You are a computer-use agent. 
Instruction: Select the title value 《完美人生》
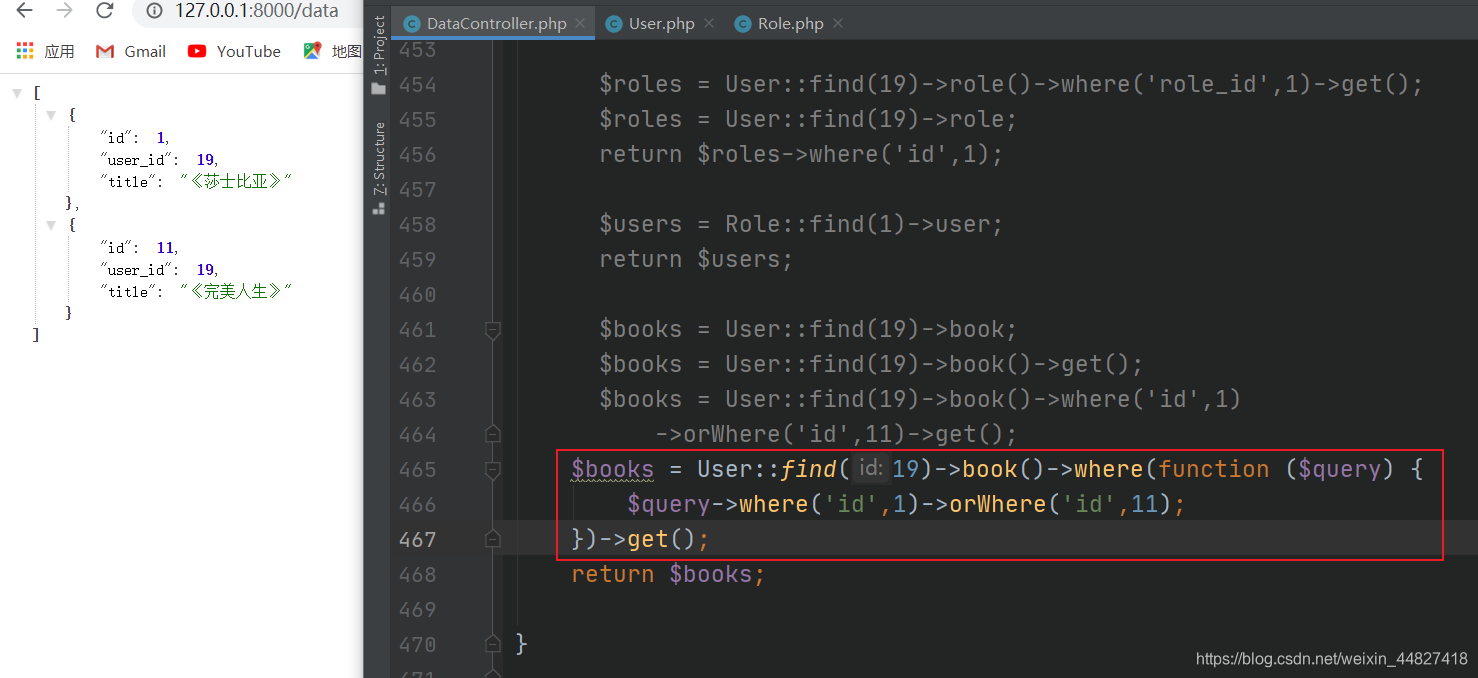(x=236, y=291)
